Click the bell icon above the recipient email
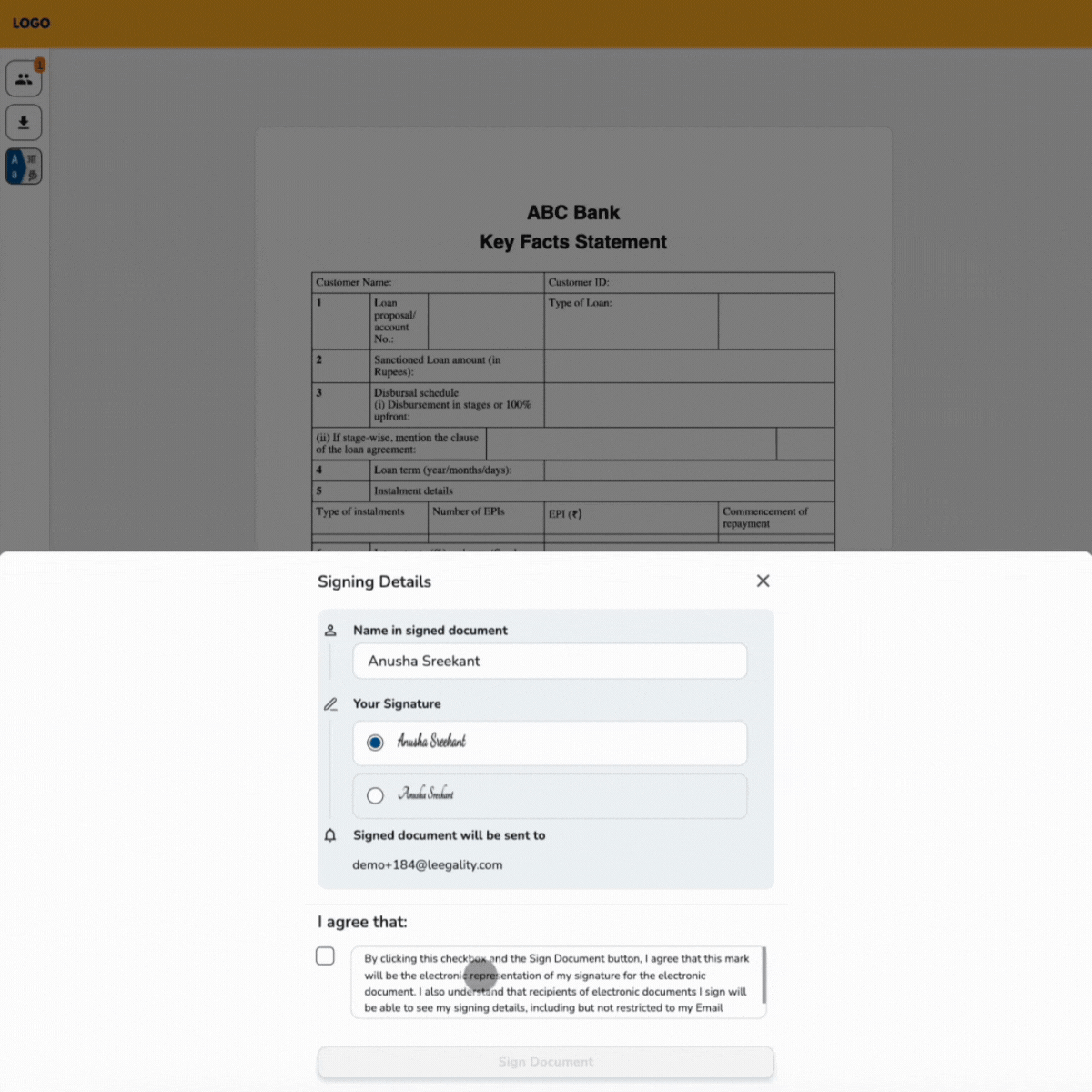This screenshot has height=1092, width=1092. (x=330, y=834)
